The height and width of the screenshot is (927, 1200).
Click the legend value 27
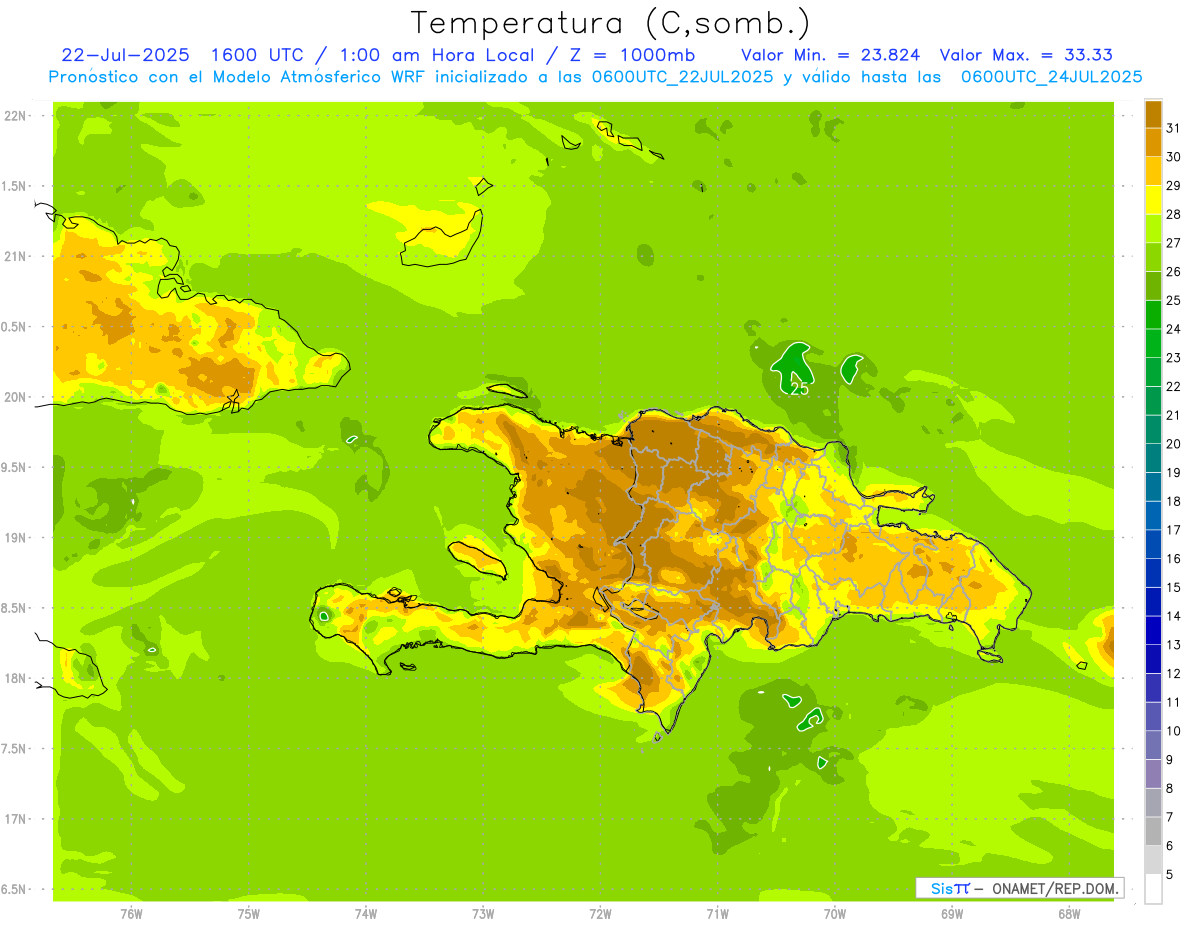1173,242
